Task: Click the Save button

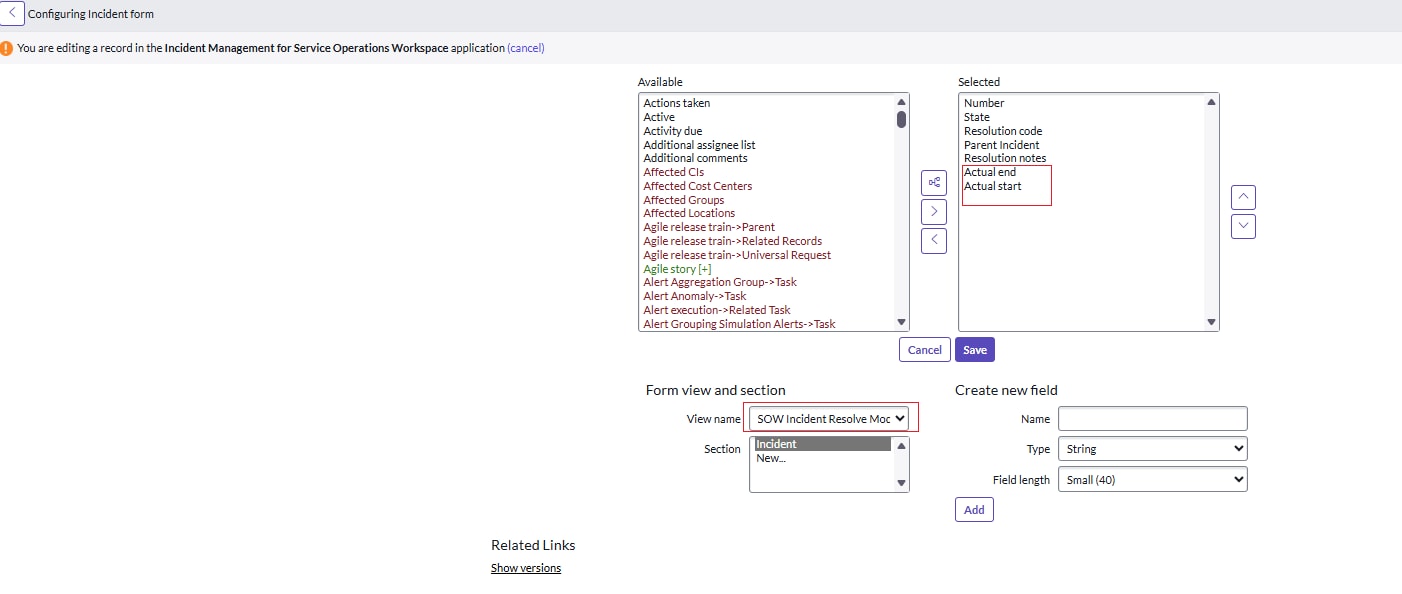Action: 975,350
